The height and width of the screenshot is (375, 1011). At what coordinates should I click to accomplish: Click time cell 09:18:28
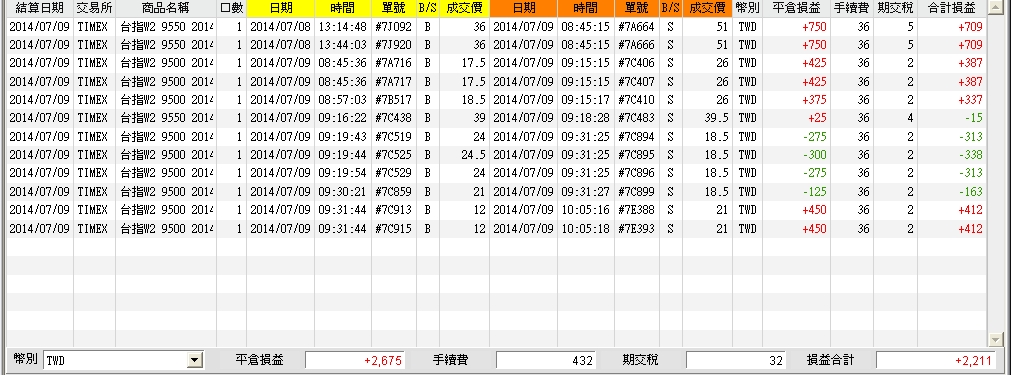[x=585, y=118]
